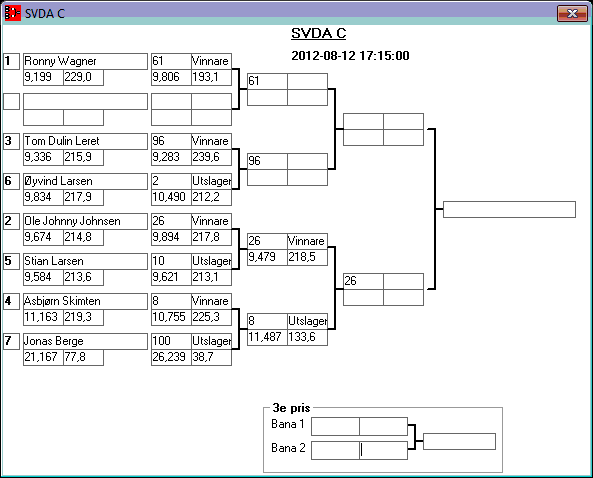The width and height of the screenshot is (593, 478).
Task: Select the 3e pris winner result box
Action: coord(459,442)
